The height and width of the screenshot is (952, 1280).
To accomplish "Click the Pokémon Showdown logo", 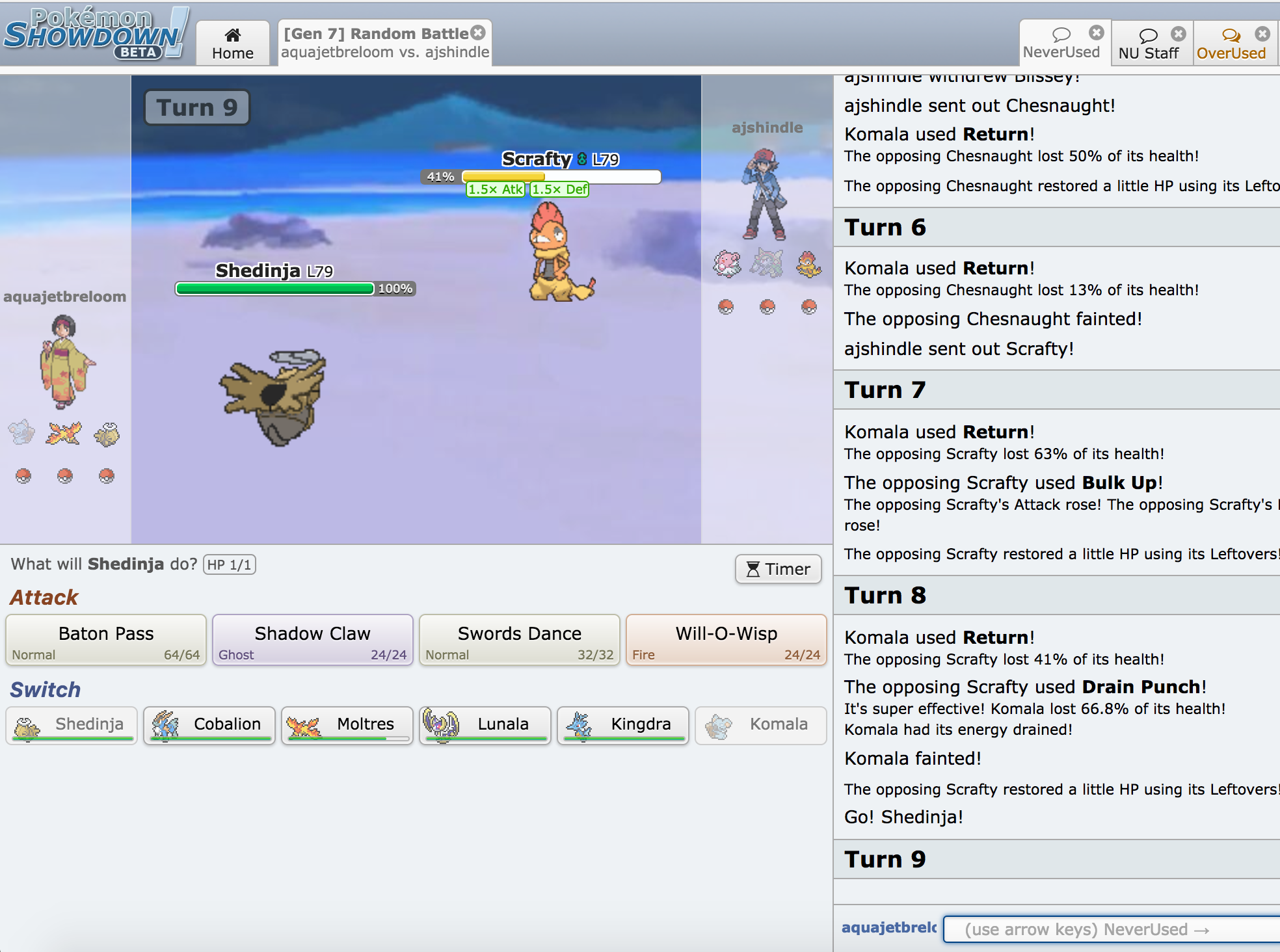I will 96,35.
